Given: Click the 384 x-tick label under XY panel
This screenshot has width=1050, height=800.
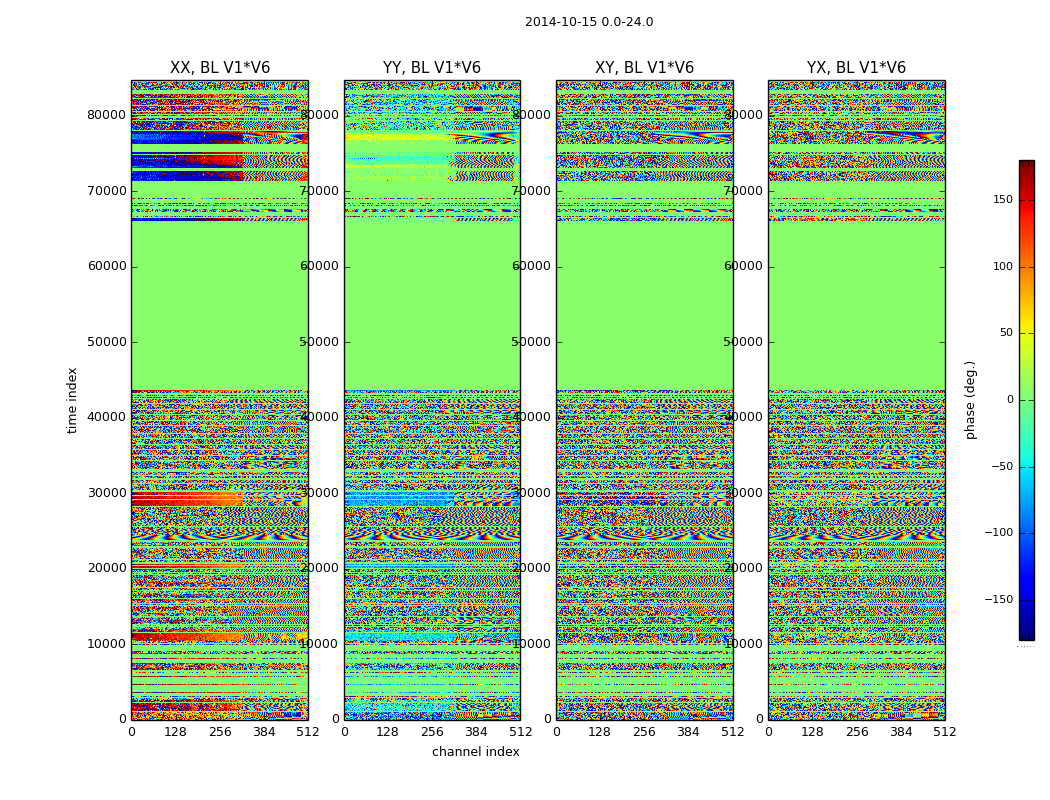Looking at the screenshot, I should (x=688, y=732).
